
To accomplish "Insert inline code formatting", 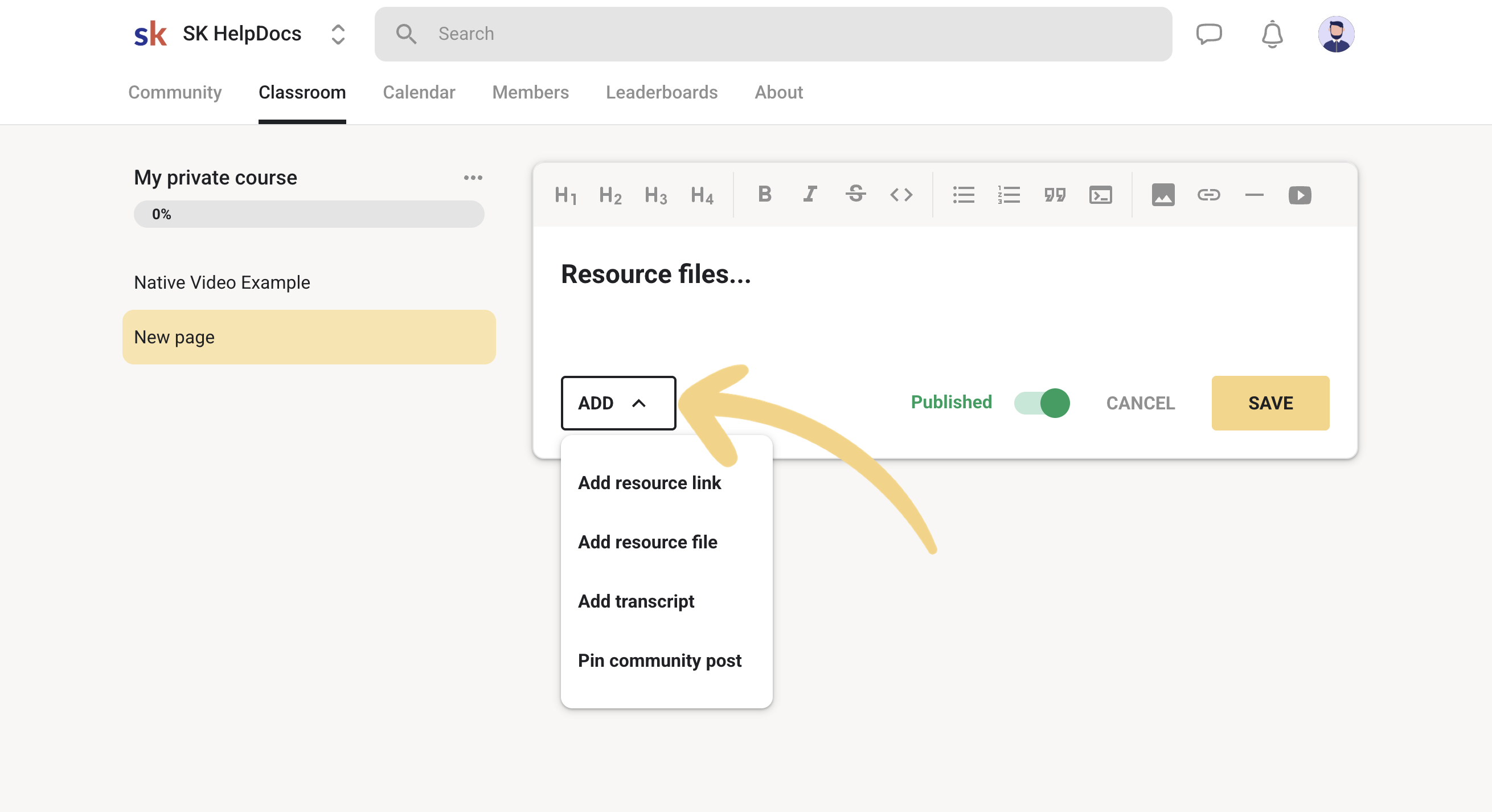I will (x=901, y=195).
